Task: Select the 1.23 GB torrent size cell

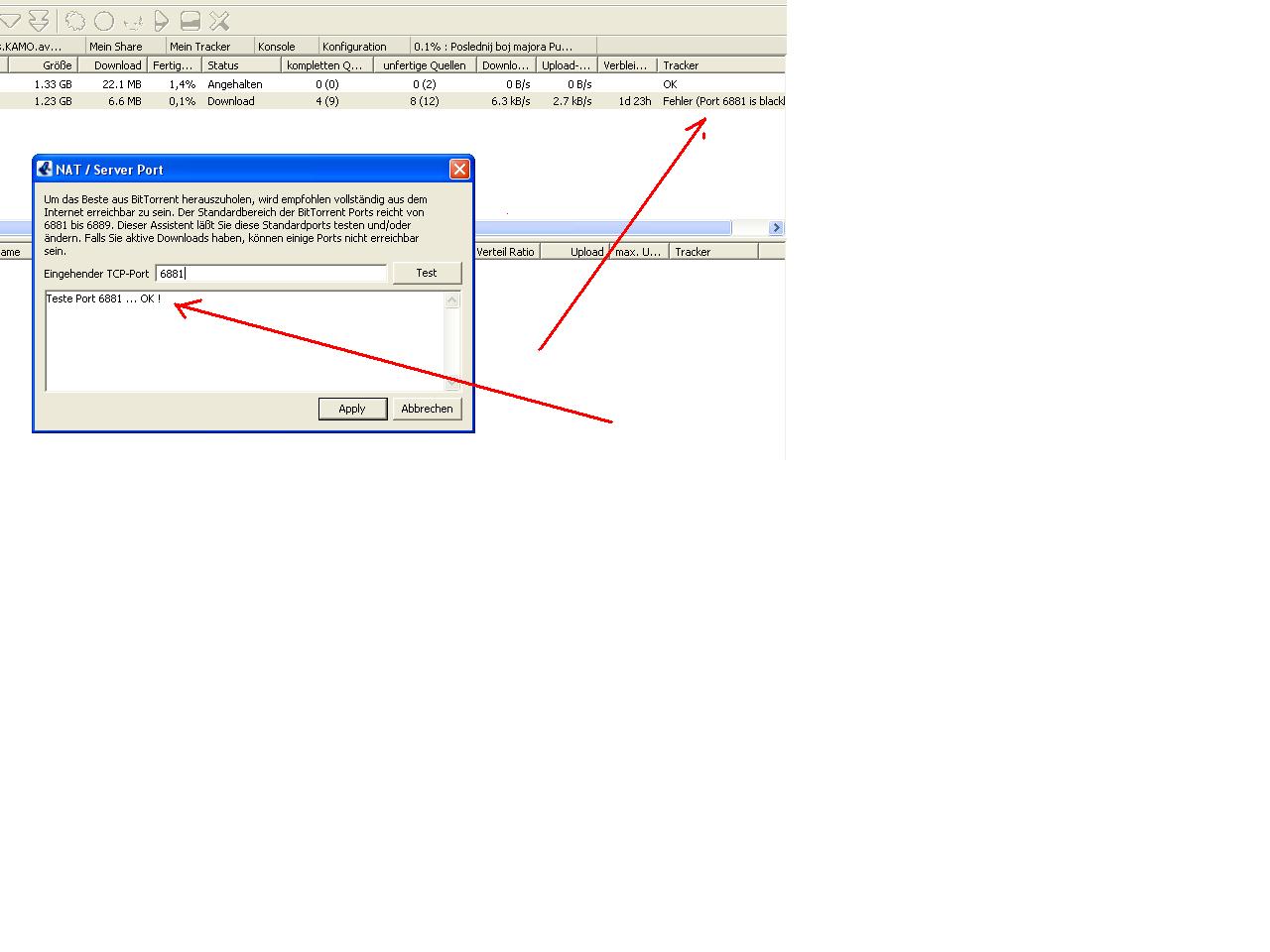Action: click(54, 101)
